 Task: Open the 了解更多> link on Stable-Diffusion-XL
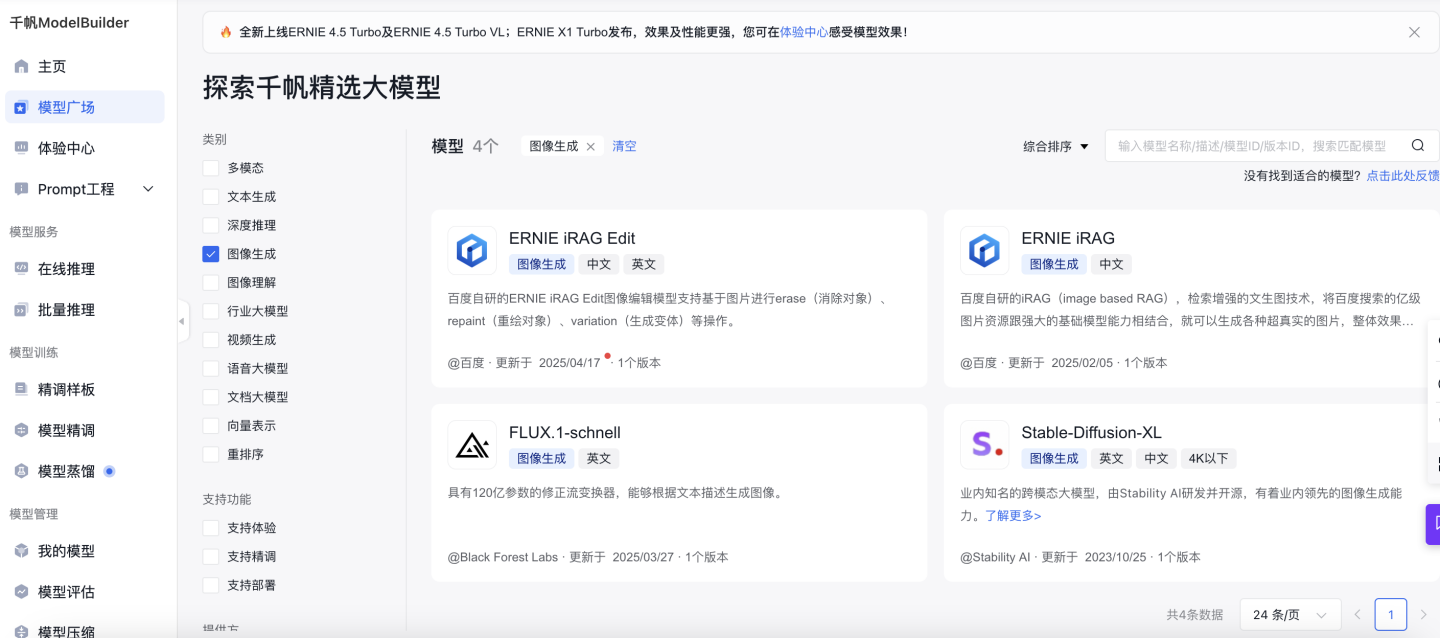(1013, 516)
